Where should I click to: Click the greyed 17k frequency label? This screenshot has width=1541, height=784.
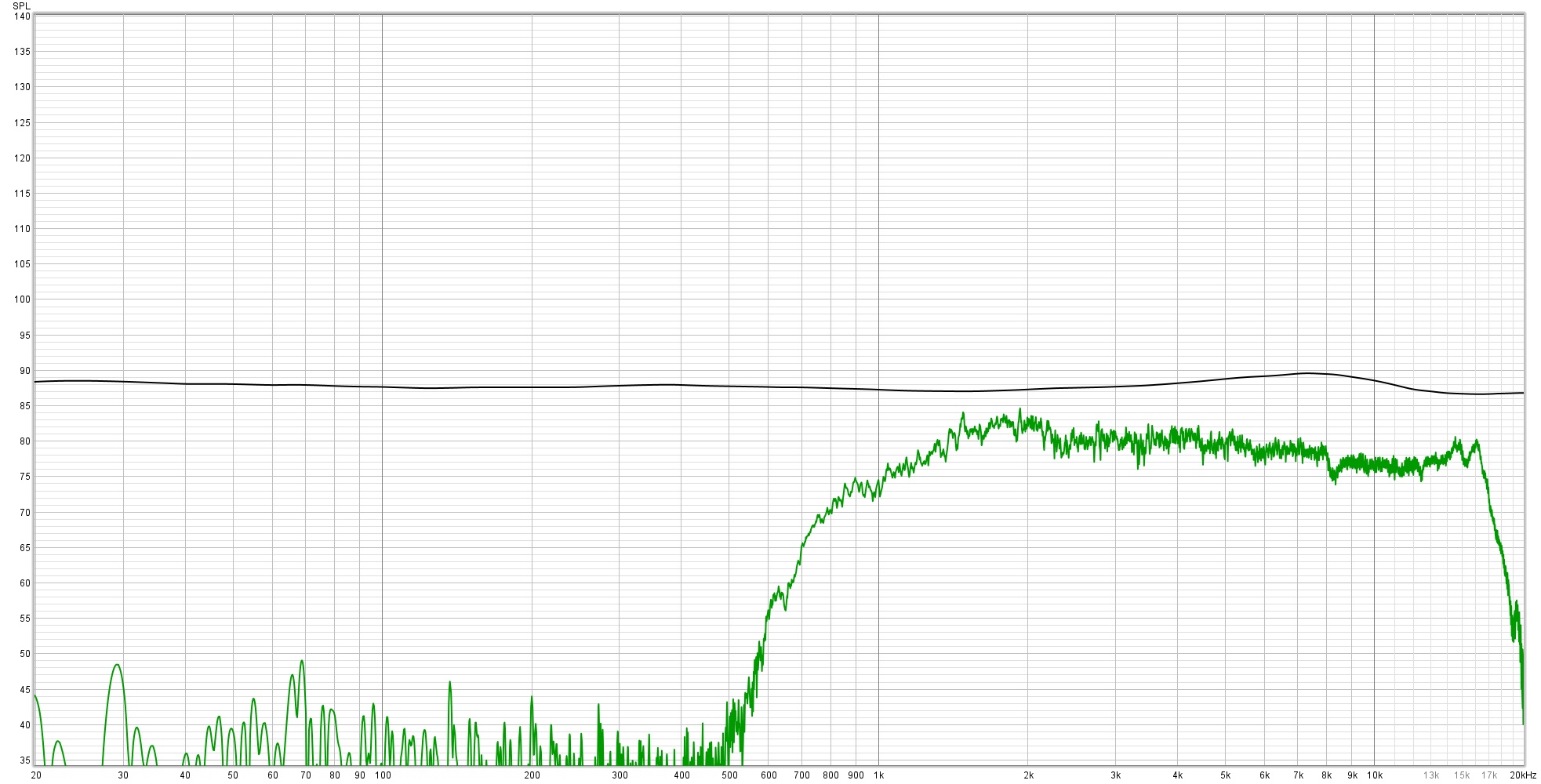click(x=1488, y=775)
